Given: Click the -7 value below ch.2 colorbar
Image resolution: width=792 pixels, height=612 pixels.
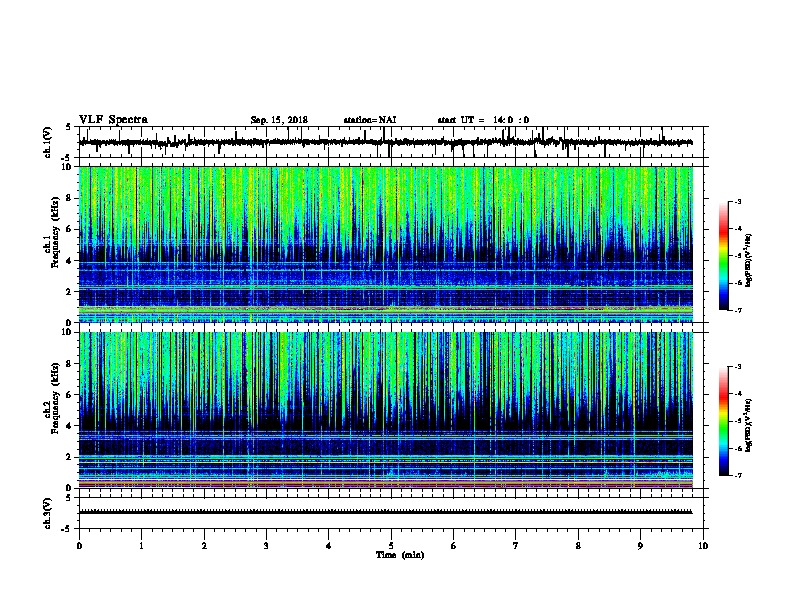Looking at the screenshot, I should coord(738,475).
